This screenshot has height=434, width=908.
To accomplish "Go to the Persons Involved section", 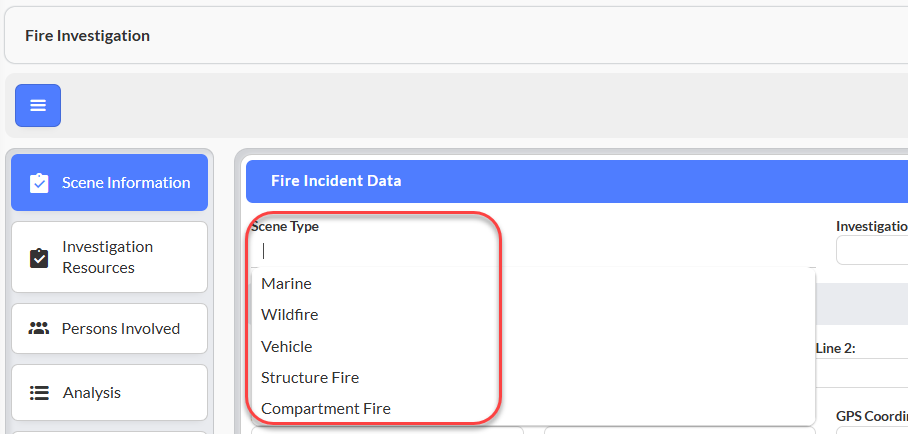I will tap(109, 329).
